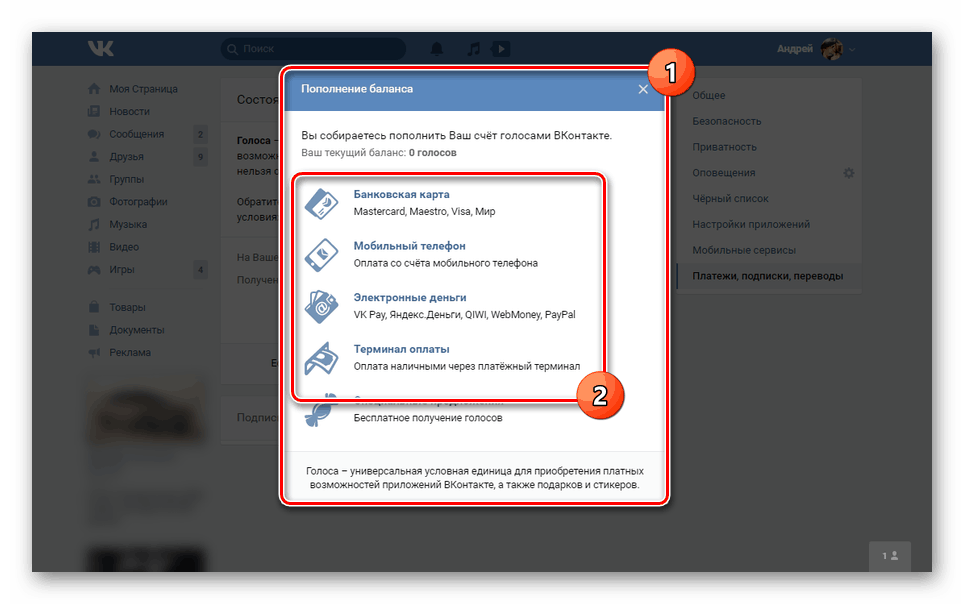The image size is (964, 604).
Task: Click VK Pay, Яндекс.Деньги, QIWI description
Action: [x=465, y=314]
